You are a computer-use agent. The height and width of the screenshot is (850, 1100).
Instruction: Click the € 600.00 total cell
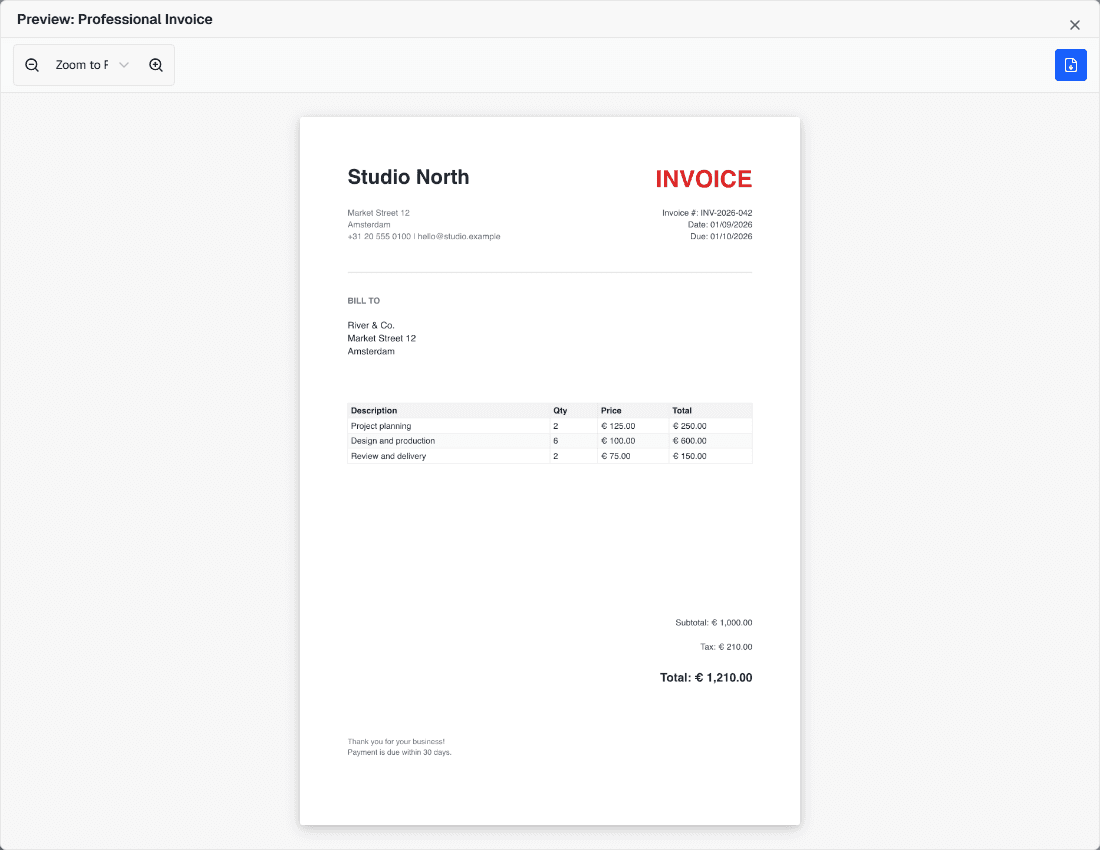(x=711, y=441)
